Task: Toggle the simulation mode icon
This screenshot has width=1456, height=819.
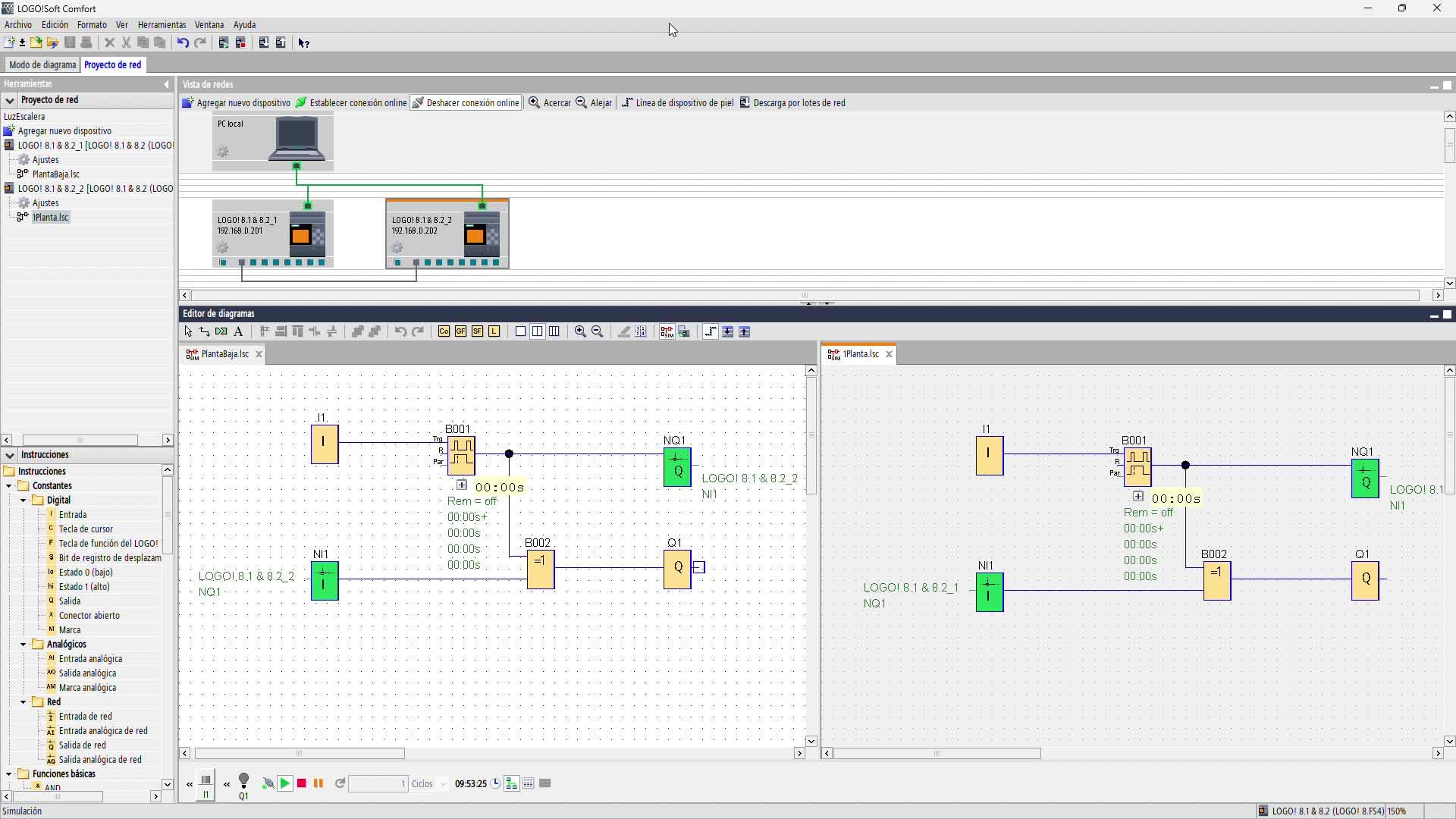Action: 667,331
